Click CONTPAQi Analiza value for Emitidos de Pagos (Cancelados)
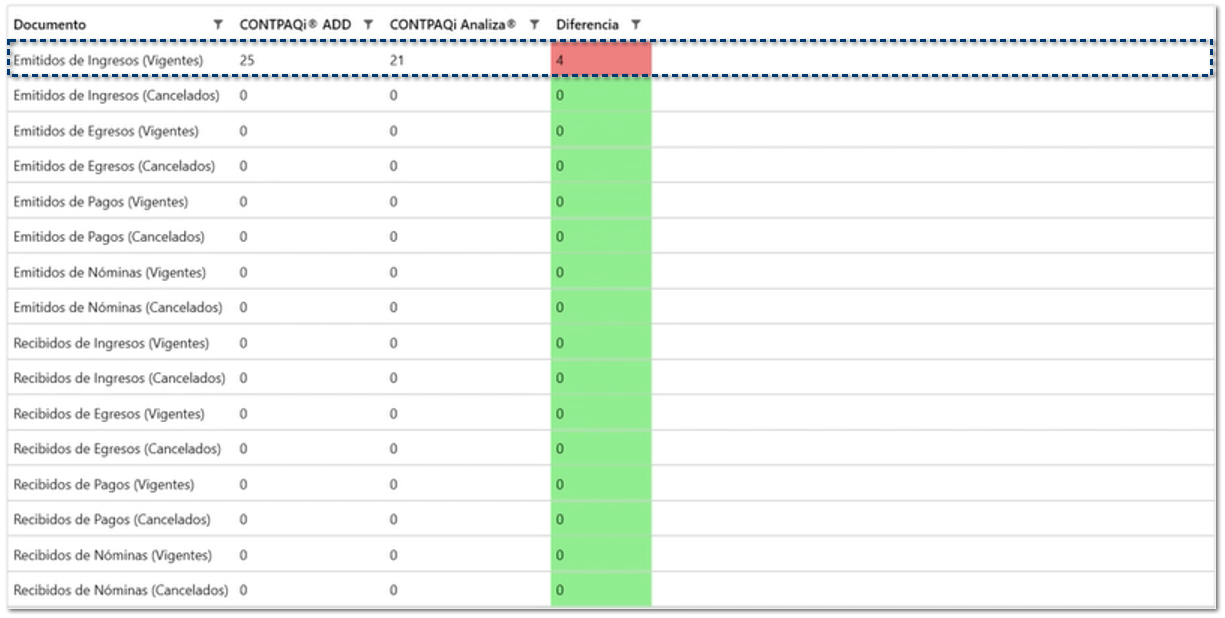This screenshot has width=1225, height=618. [x=393, y=237]
